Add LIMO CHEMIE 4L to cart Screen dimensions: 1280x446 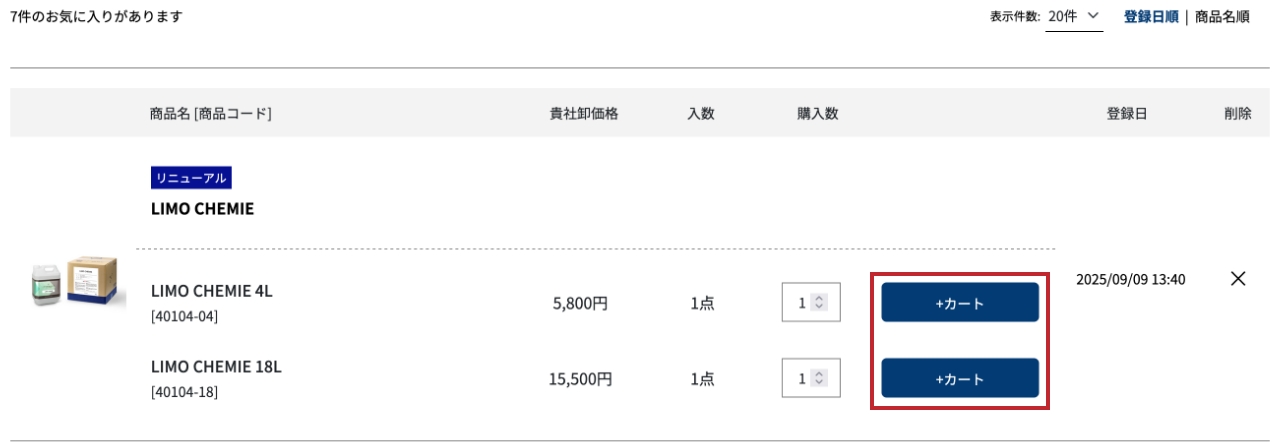pyautogui.click(x=959, y=303)
